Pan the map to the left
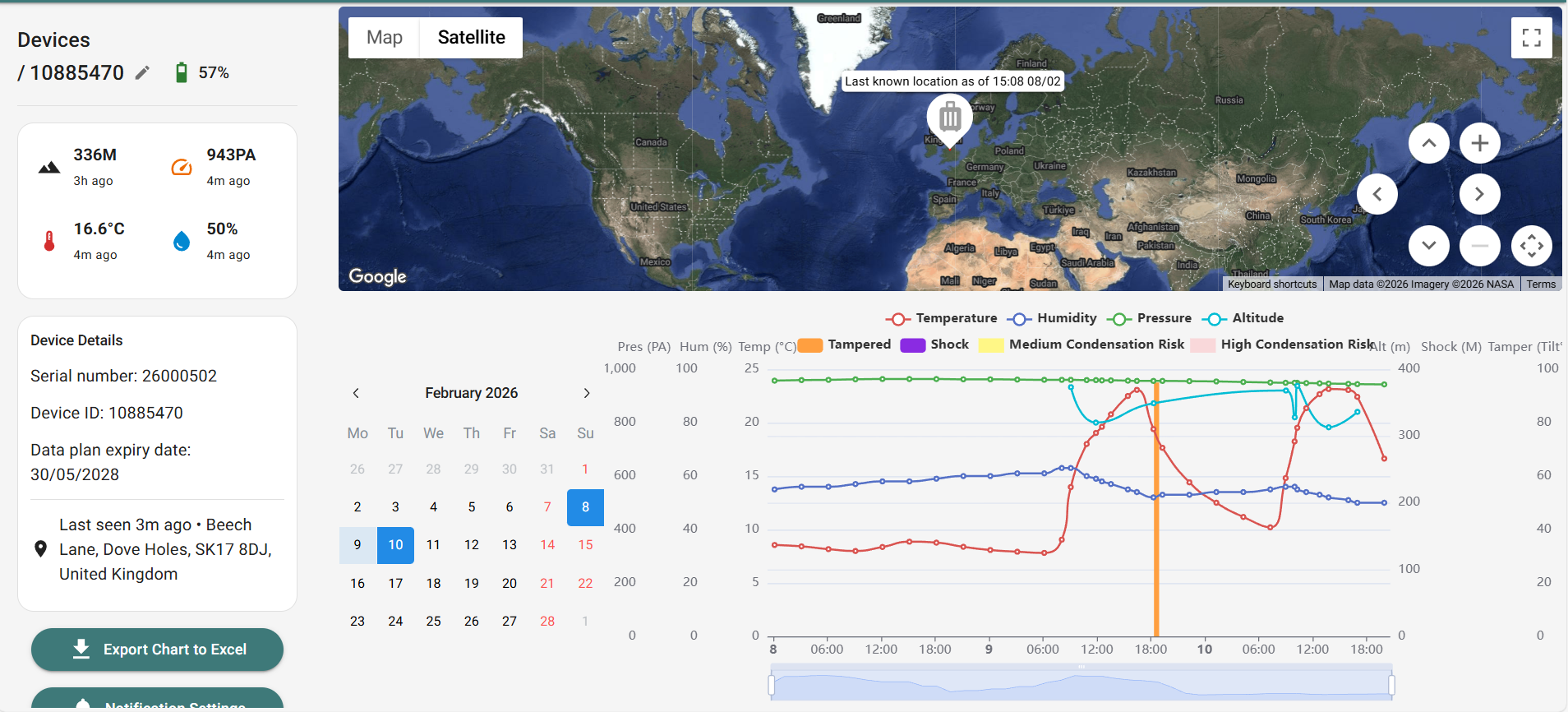This screenshot has width=1568, height=712. pos(1377,195)
